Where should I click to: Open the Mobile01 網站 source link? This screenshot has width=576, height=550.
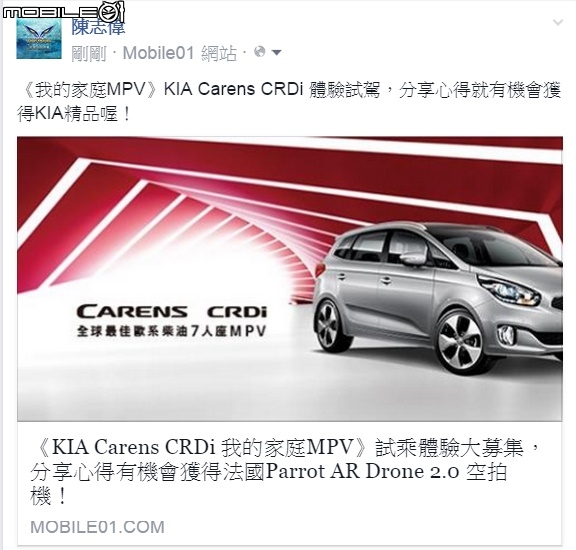(180, 53)
